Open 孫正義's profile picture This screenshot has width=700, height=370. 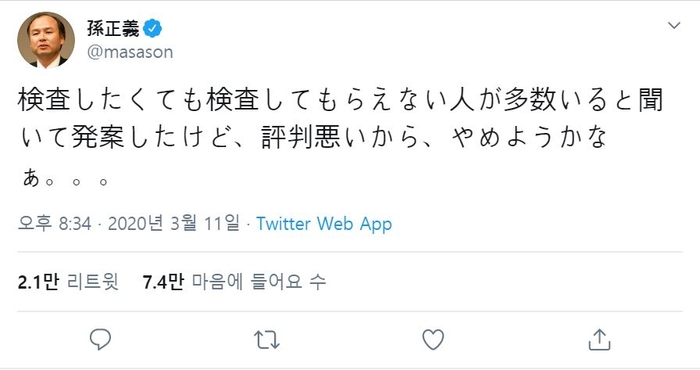click(x=46, y=40)
